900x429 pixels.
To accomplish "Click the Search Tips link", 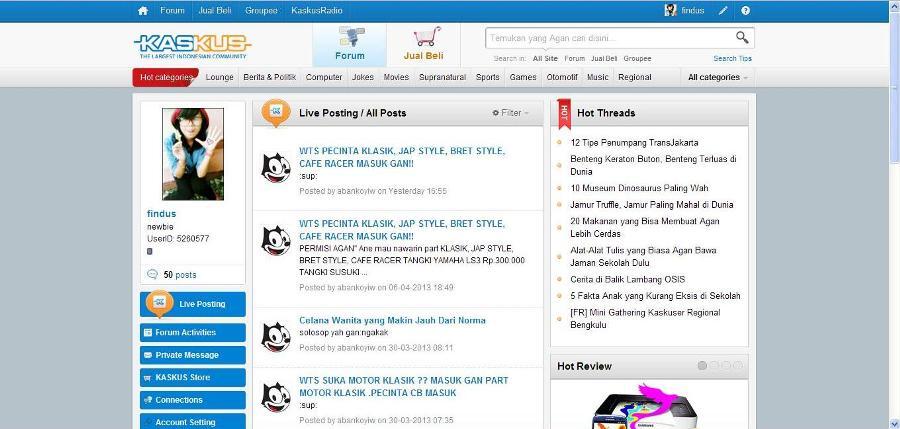I will coord(732,59).
